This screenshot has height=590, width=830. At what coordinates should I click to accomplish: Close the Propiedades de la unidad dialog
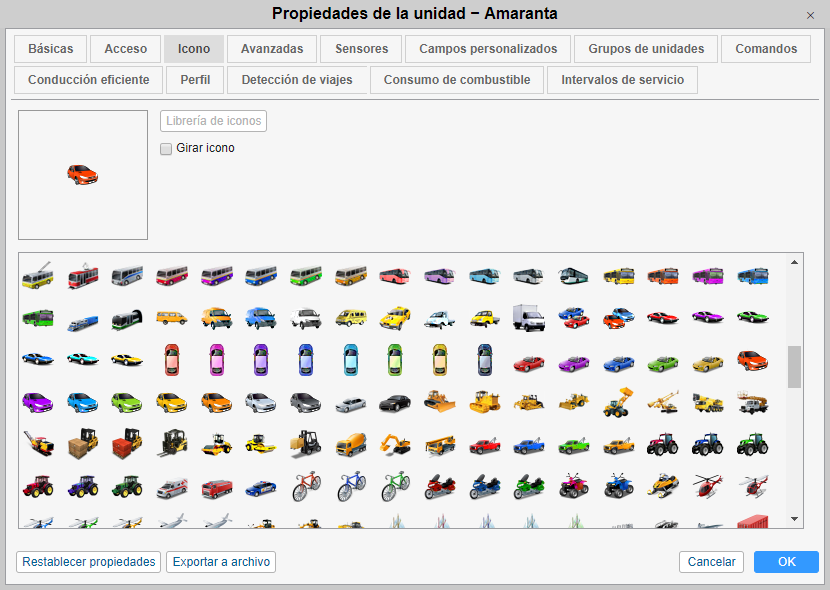810,15
